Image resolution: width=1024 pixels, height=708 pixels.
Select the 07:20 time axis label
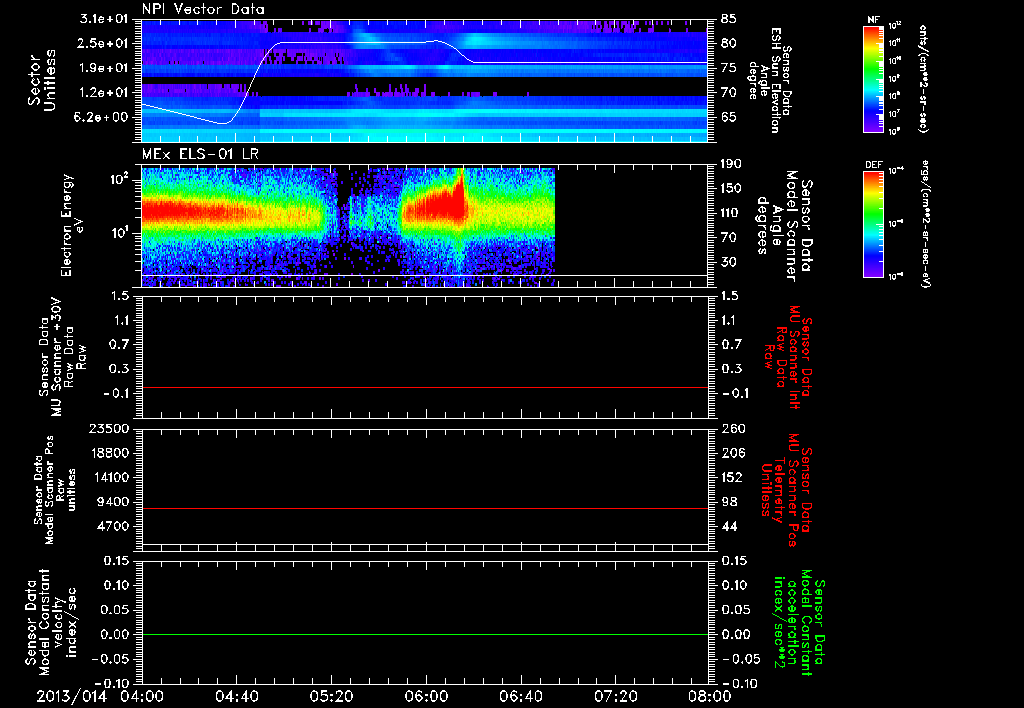[615, 696]
